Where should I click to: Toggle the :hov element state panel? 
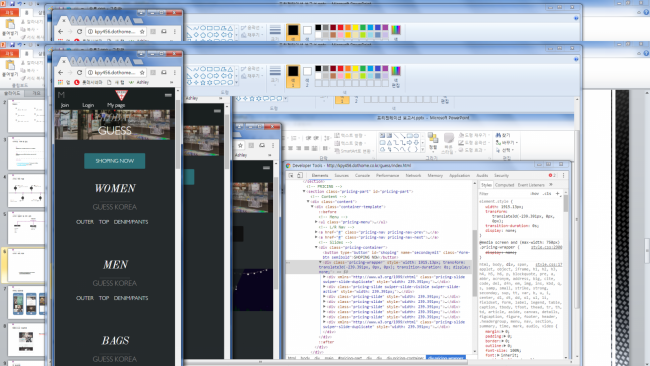(x=535, y=194)
